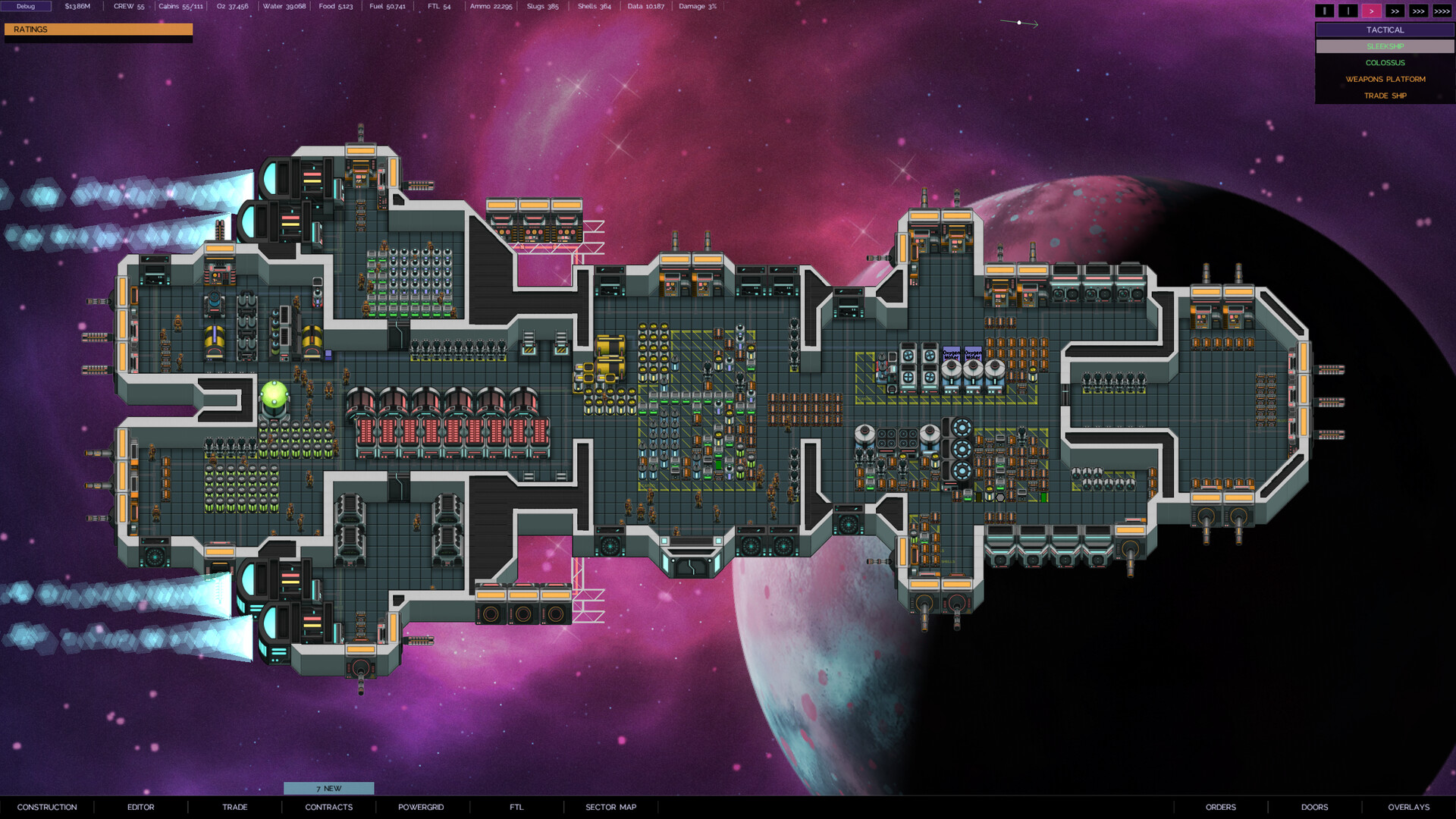Viewport: 1456px width, 819px height.
Task: Click the CONTRACTS menu tab
Action: (x=328, y=807)
